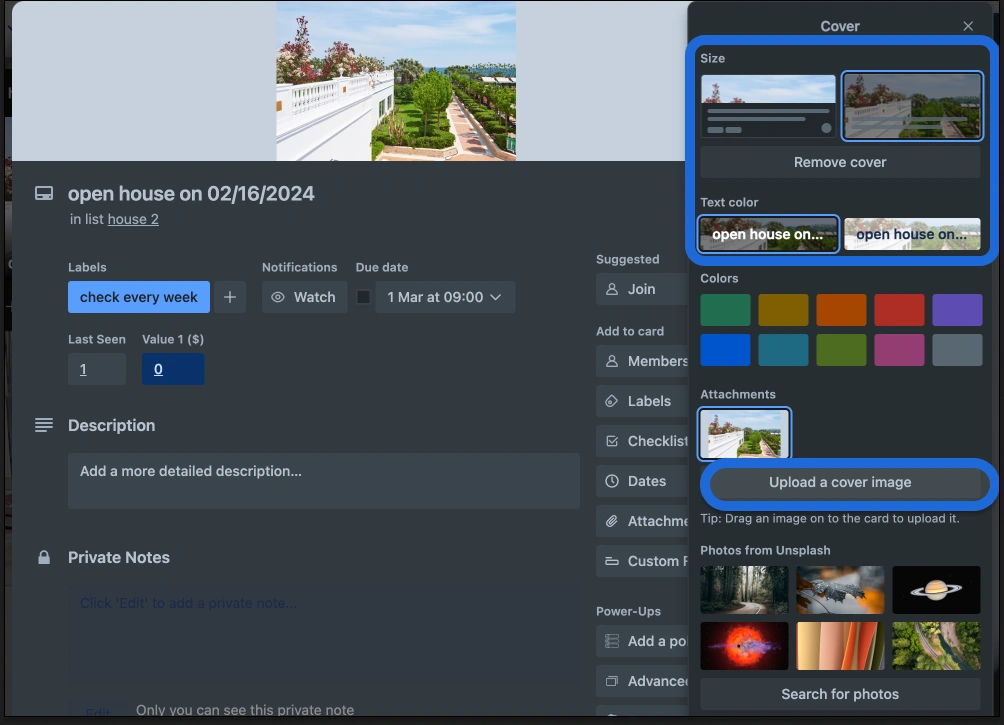Add a more detailed description
1004x725 pixels.
324,481
